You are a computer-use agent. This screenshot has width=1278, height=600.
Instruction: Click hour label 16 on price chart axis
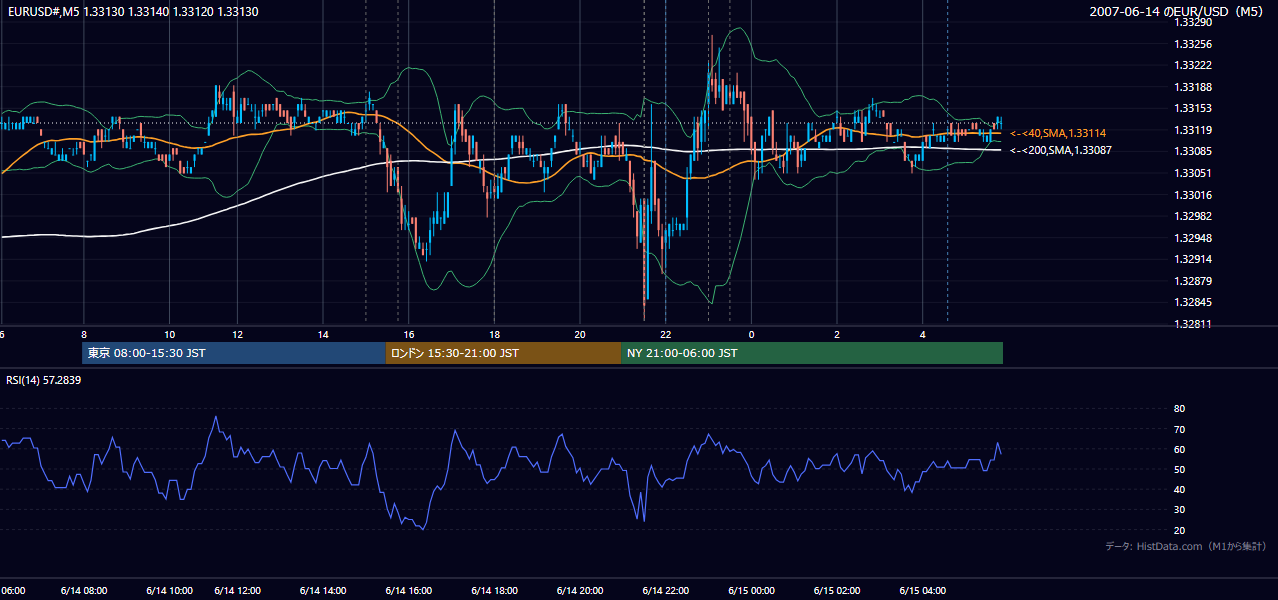pyautogui.click(x=408, y=334)
